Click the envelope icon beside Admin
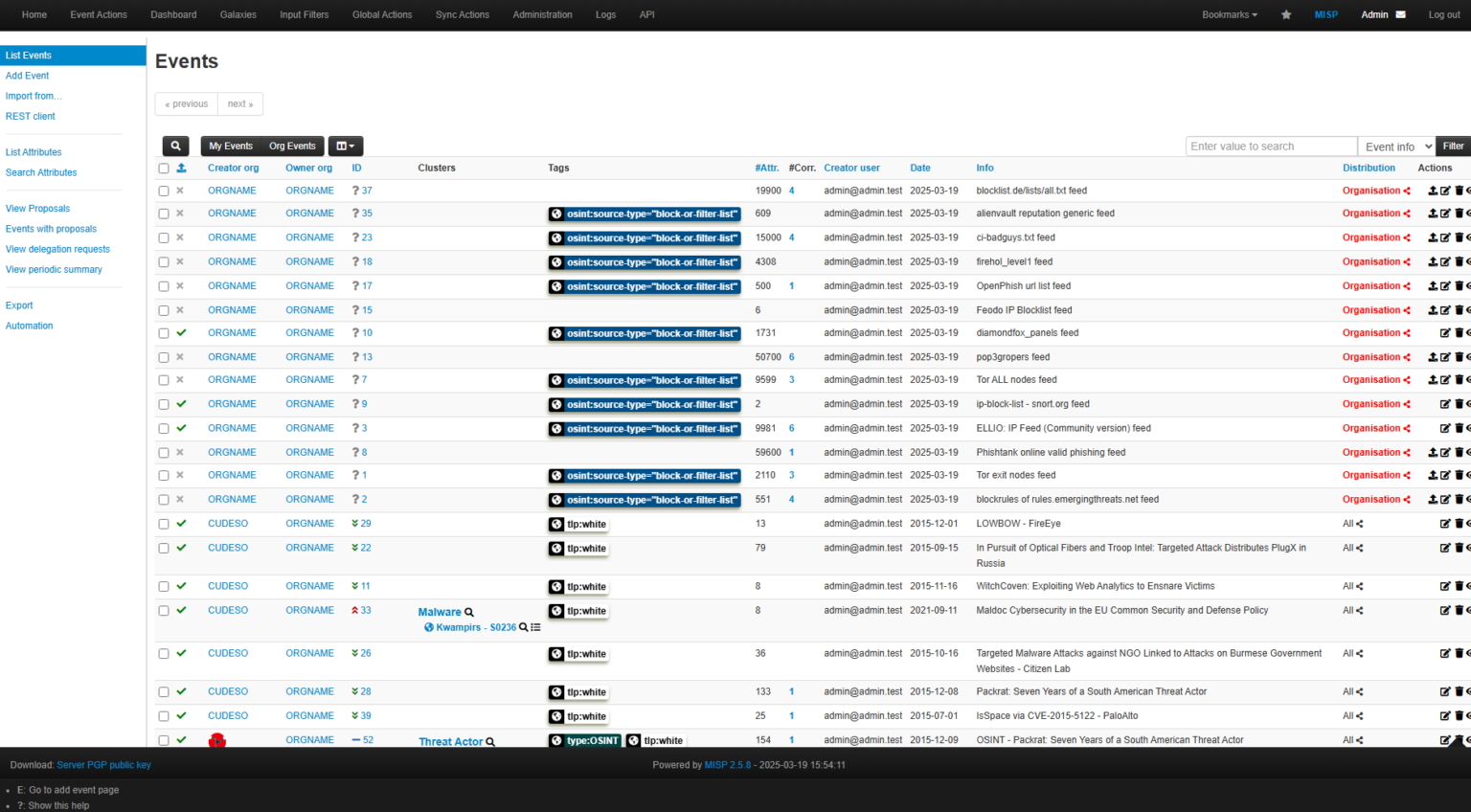Image resolution: width=1471 pixels, height=812 pixels. tap(1401, 14)
